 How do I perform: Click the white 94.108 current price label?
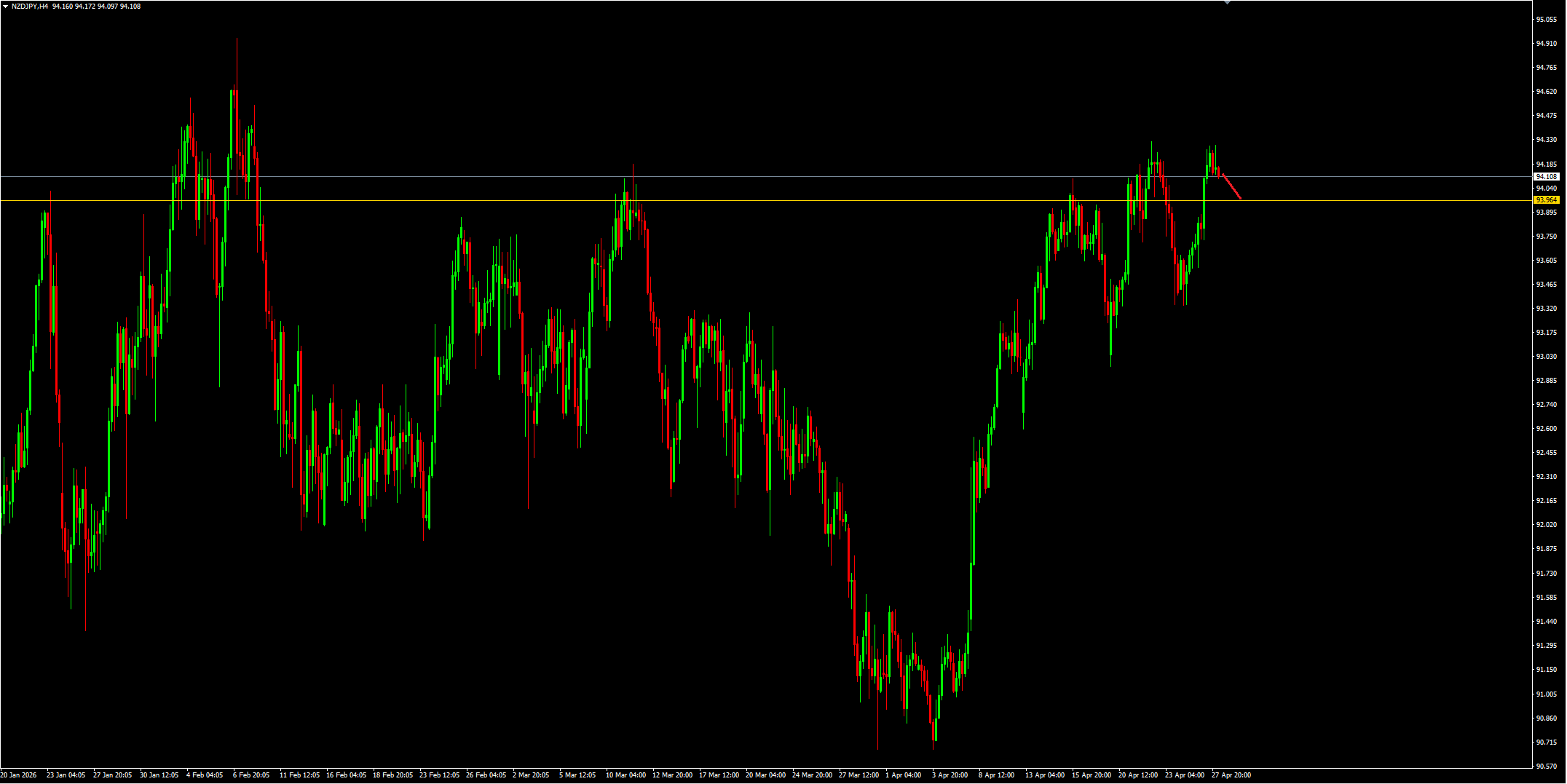pos(1547,176)
